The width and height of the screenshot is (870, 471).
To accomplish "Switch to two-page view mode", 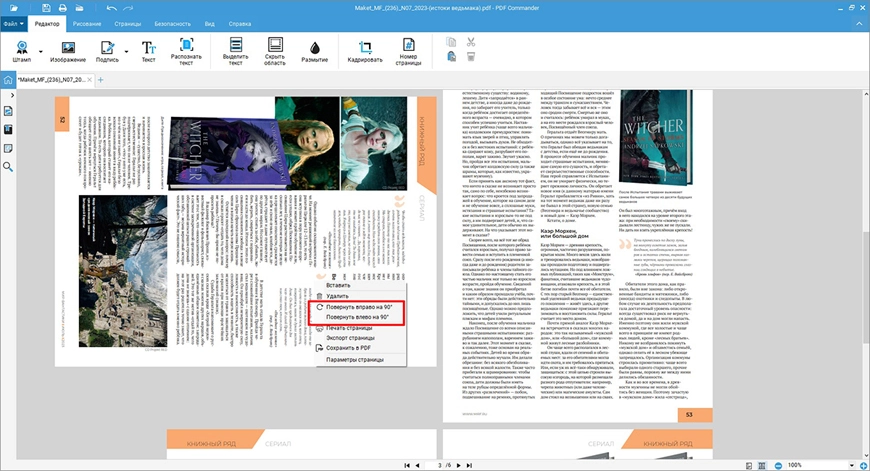I will click(x=762, y=465).
